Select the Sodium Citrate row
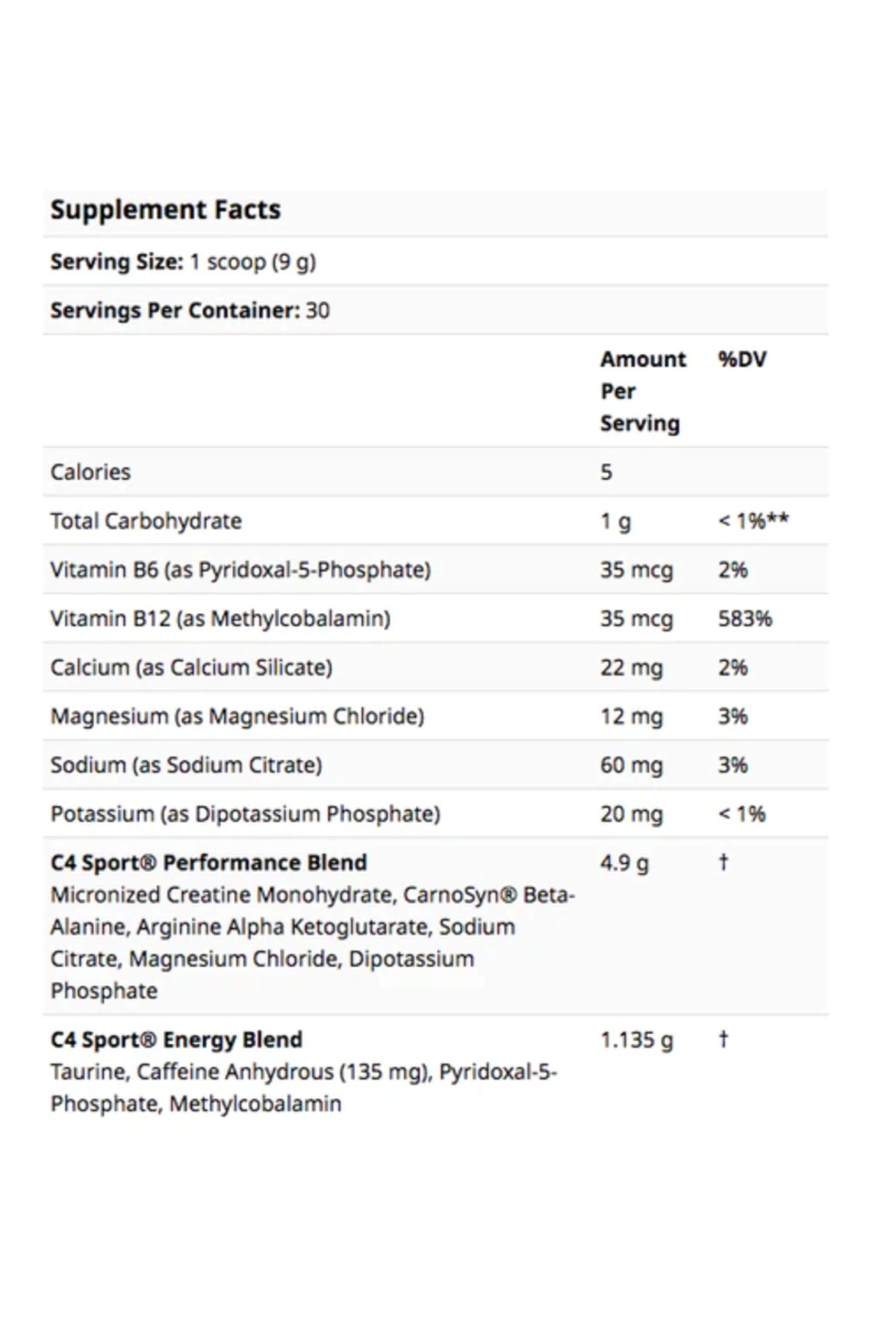Image resolution: width=896 pixels, height=1344 pixels. pos(435,765)
